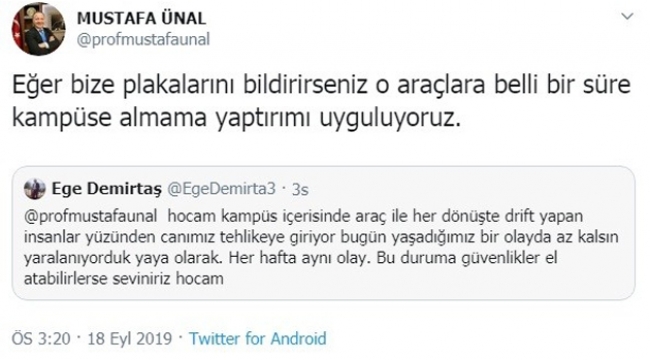Select the quoted line starting 'yaralanıyorduk yaya olarak'
The image size is (650, 360).
291,258
